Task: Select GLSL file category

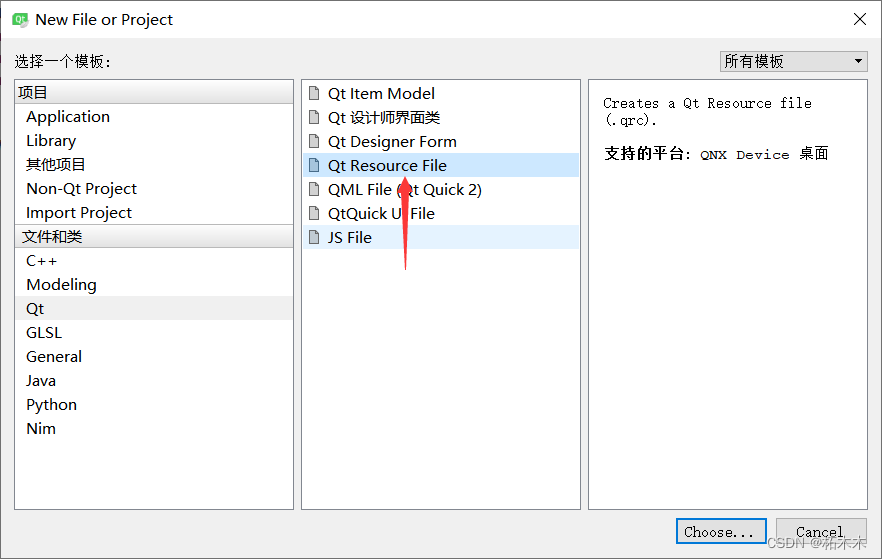Action: pyautogui.click(x=154, y=332)
